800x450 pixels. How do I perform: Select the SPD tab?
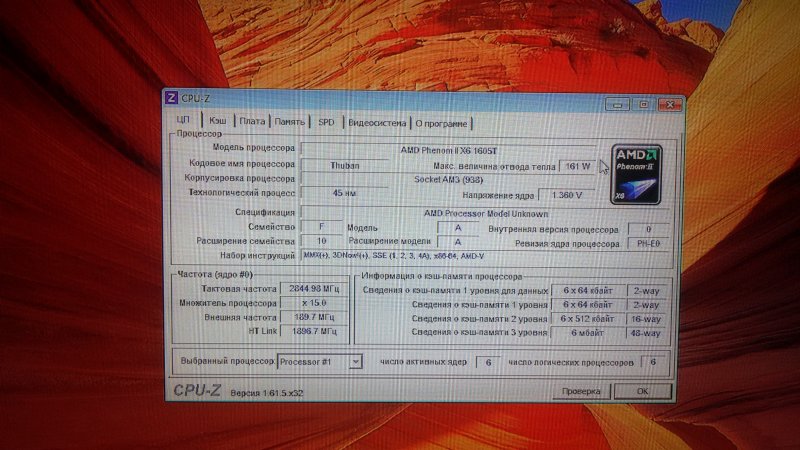[326, 122]
